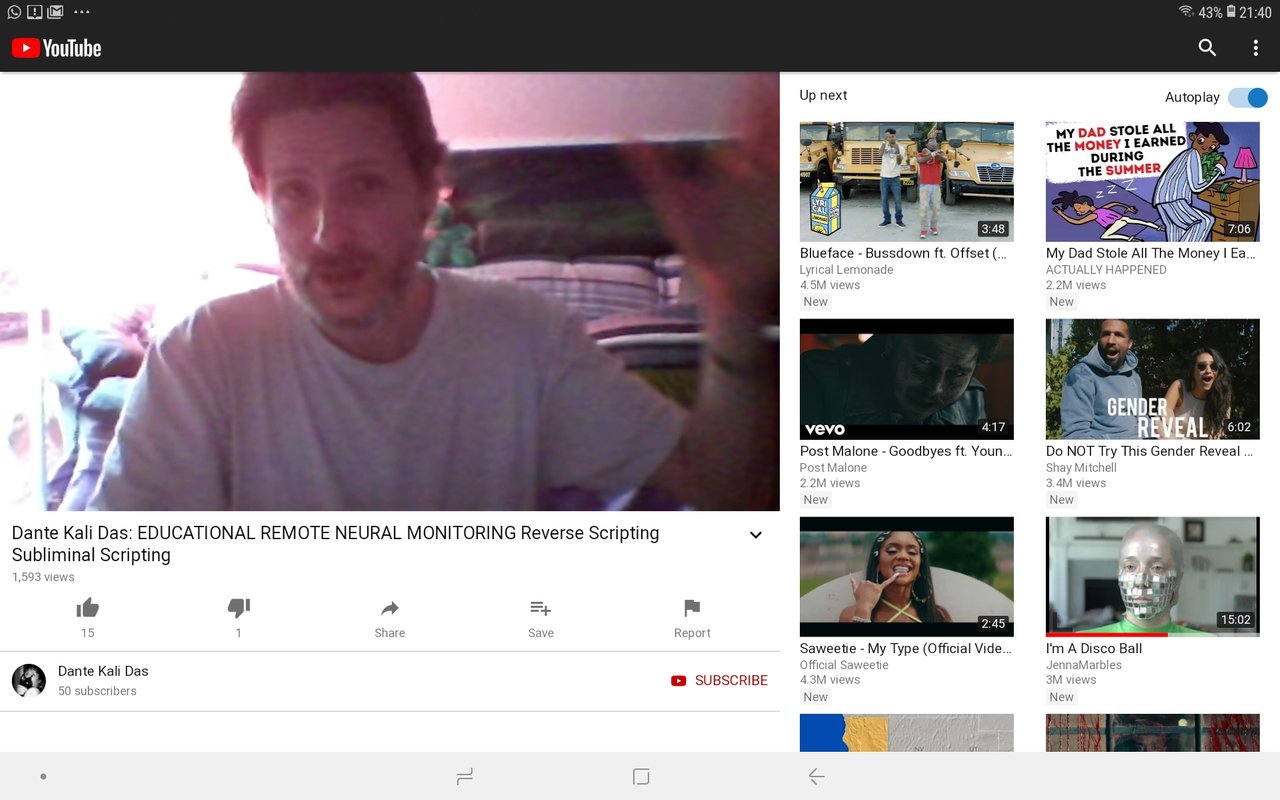Image resolution: width=1280 pixels, height=800 pixels.
Task: Select Official Saweetie channel name
Action: pyautogui.click(x=844, y=665)
